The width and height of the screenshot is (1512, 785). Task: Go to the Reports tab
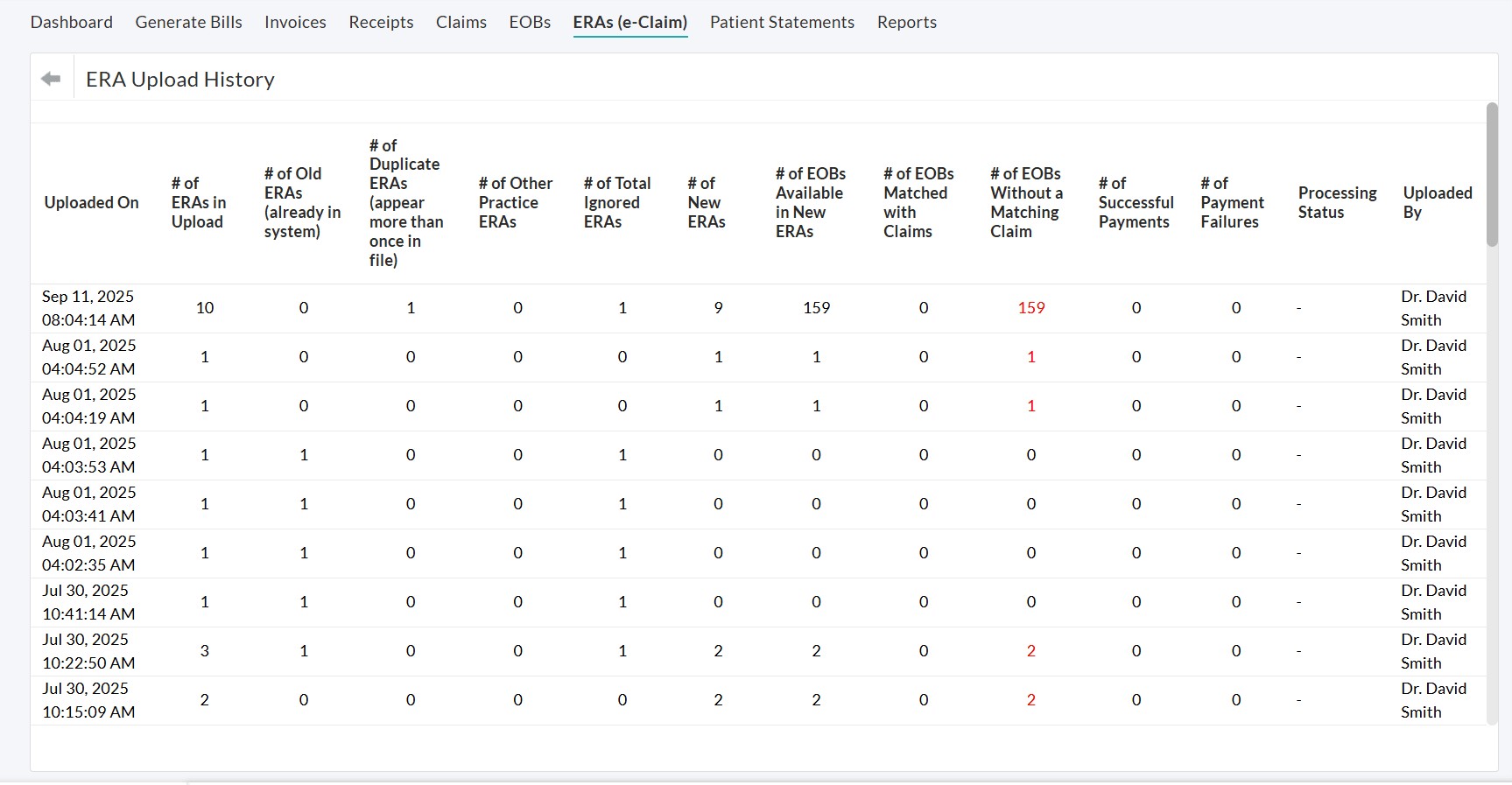[907, 22]
